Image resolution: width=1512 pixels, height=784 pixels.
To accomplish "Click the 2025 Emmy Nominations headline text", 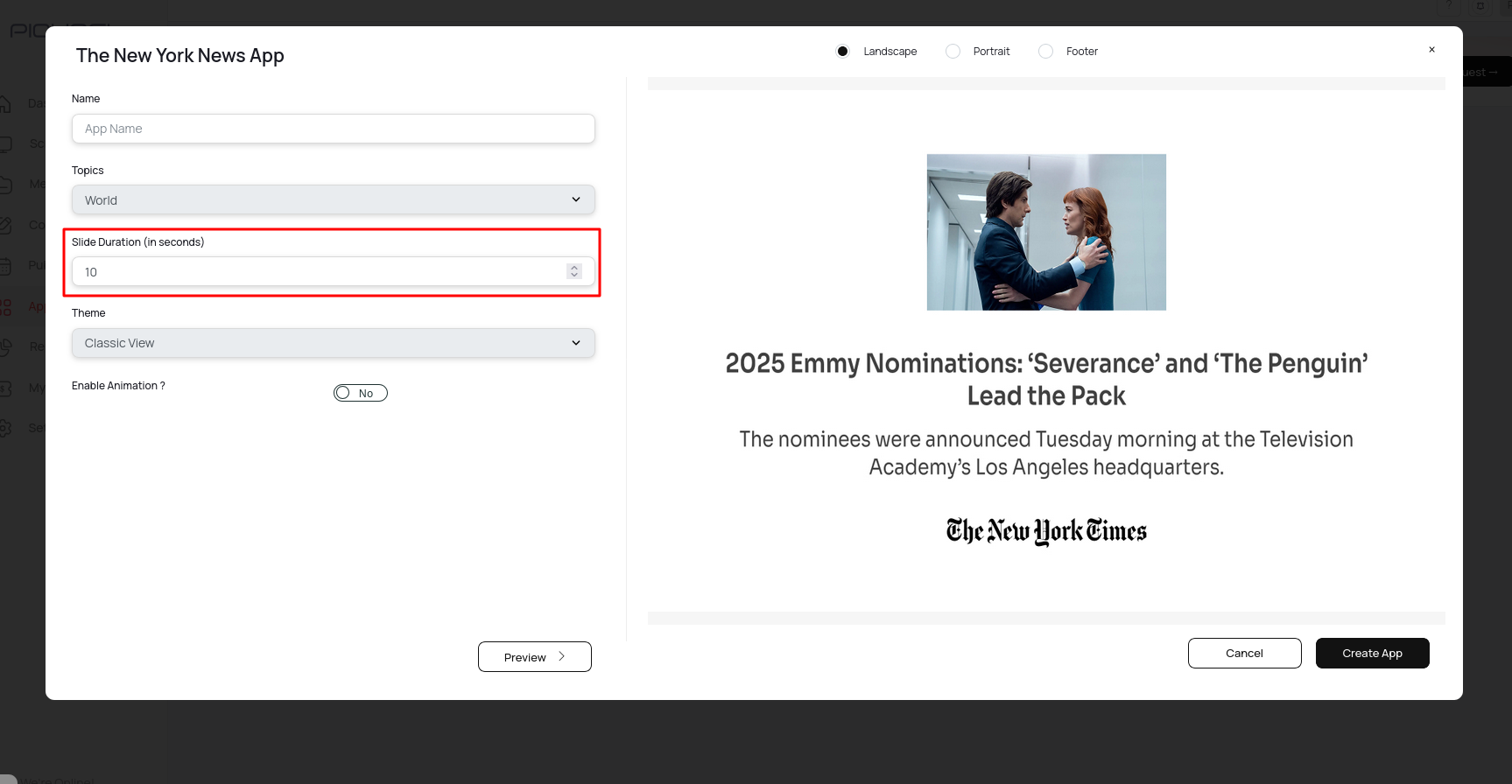I will (x=1046, y=380).
